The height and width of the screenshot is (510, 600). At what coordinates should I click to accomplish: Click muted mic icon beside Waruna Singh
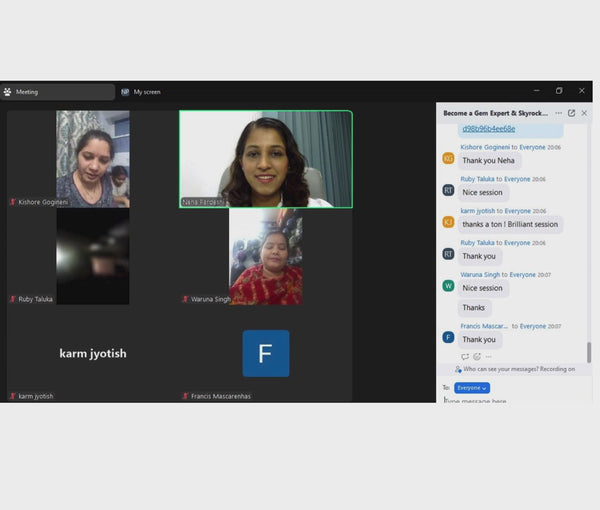pyautogui.click(x=185, y=299)
